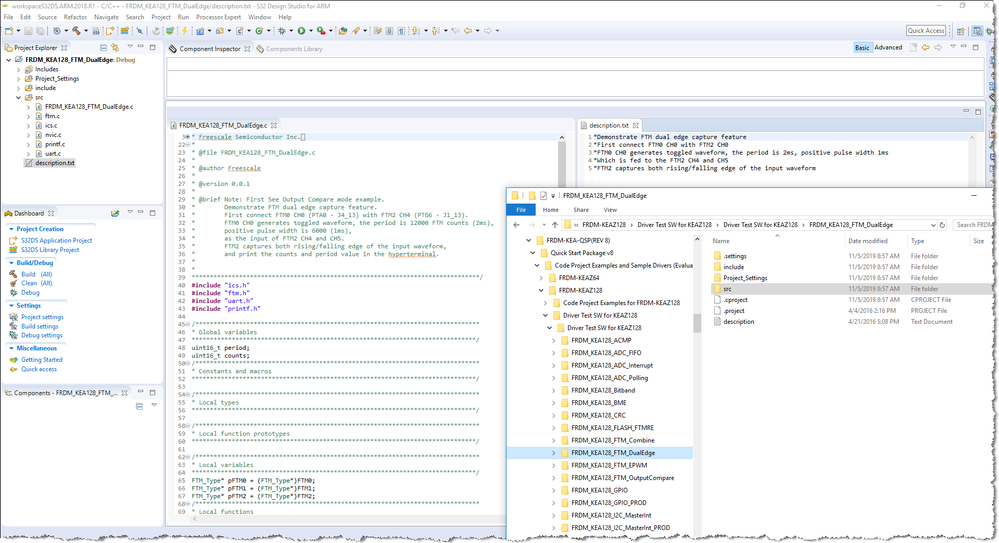Click the Debug bug icon in toolbar
This screenshot has height=543, width=999.
pyautogui.click(x=282, y=31)
